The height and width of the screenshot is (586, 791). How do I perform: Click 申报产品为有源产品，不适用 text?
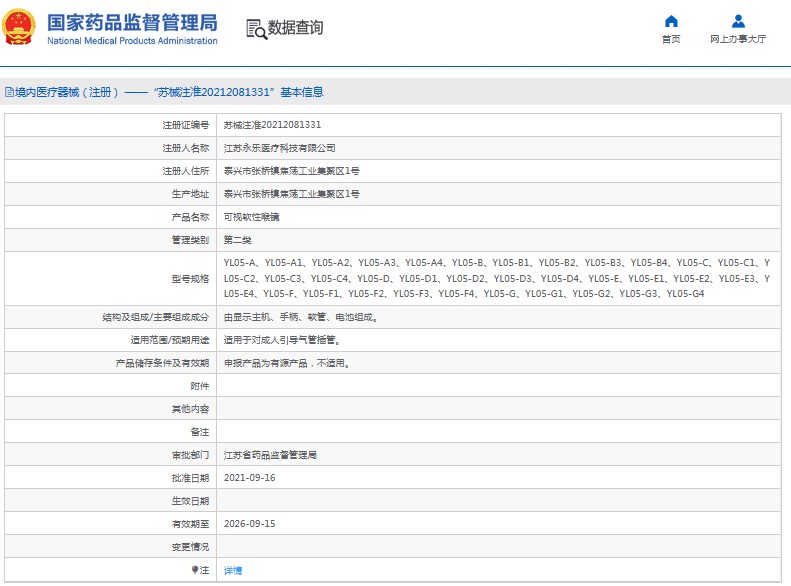tap(287, 363)
